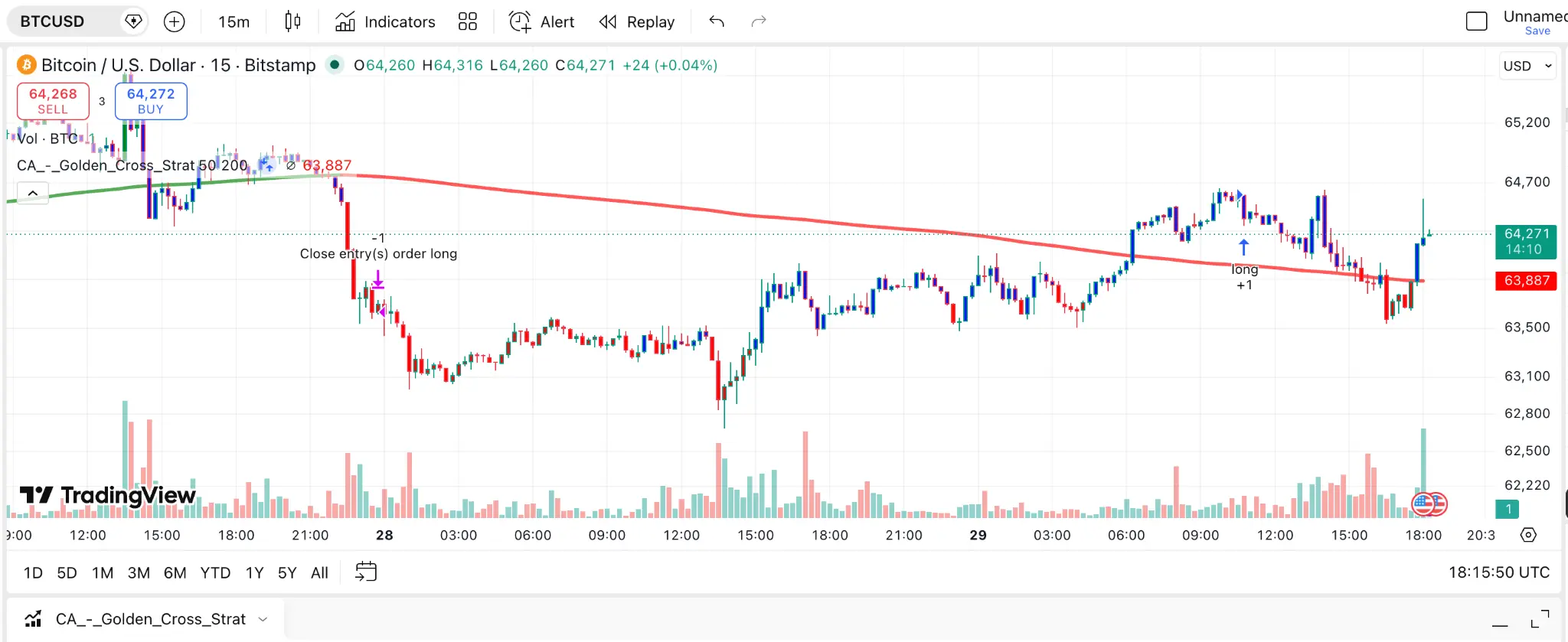Open candlestick chart type selector
This screenshot has width=1568, height=642.
(x=292, y=21)
